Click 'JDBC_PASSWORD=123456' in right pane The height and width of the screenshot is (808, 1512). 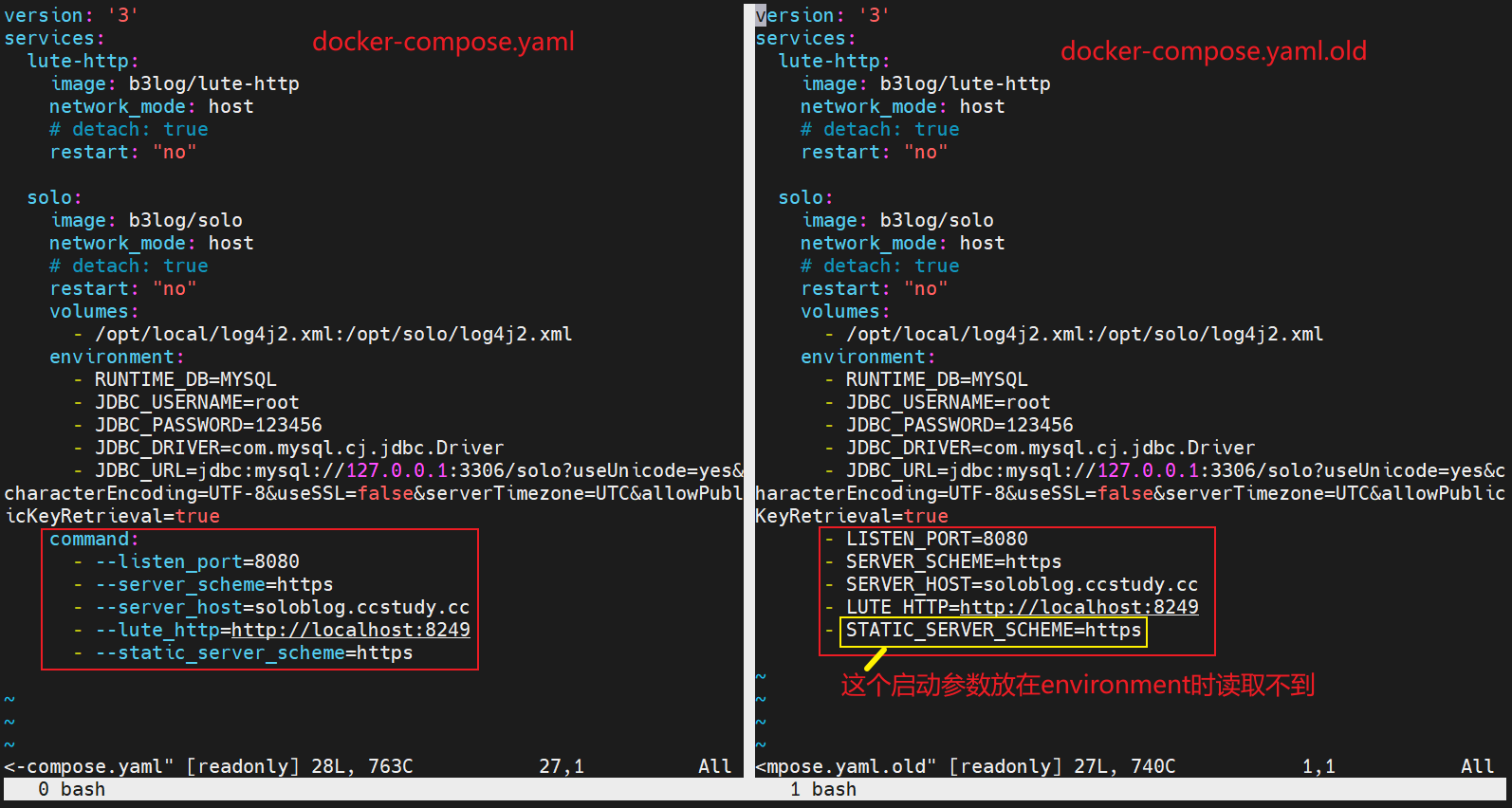pyautogui.click(x=960, y=425)
